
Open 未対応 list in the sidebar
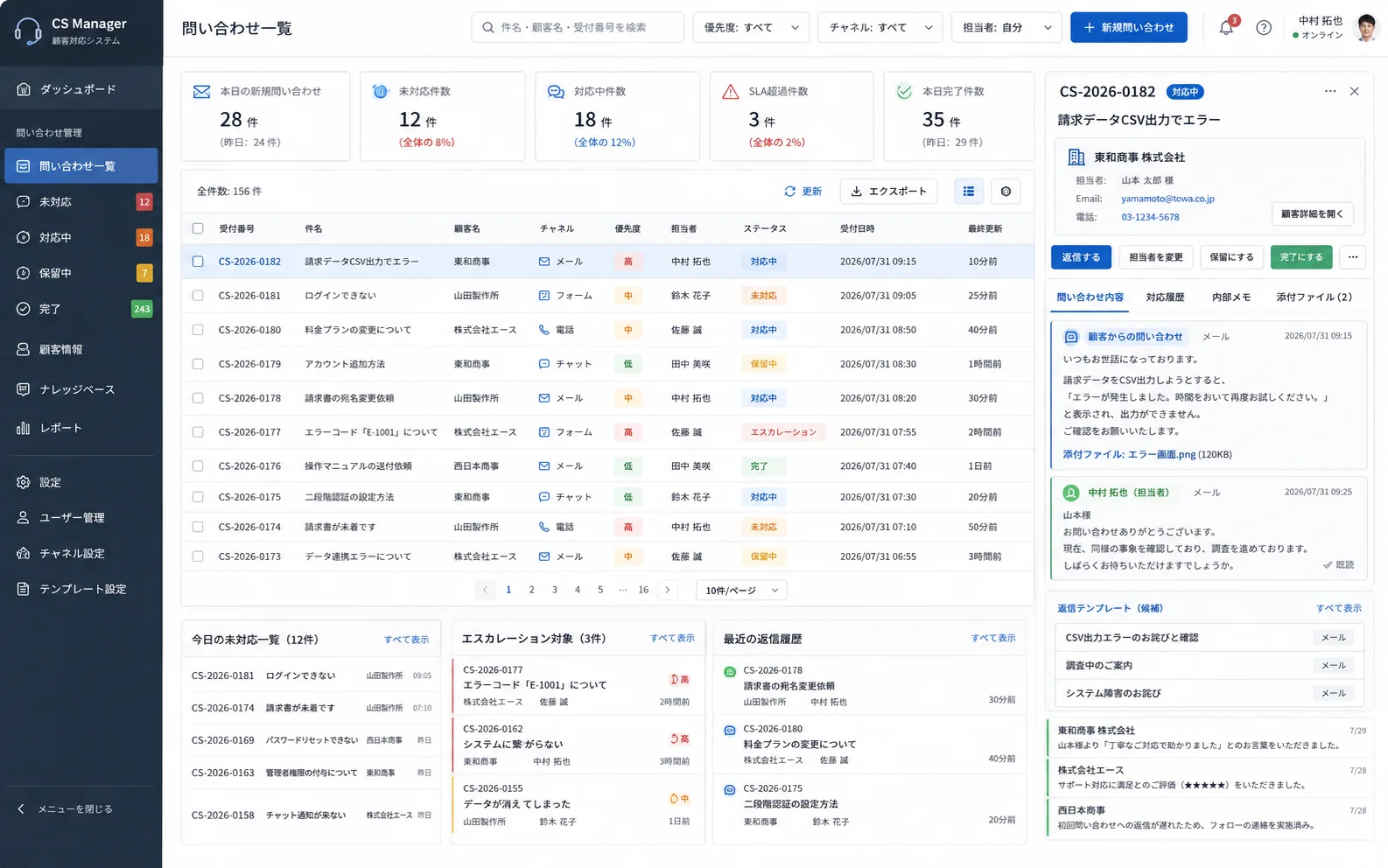tap(81, 202)
